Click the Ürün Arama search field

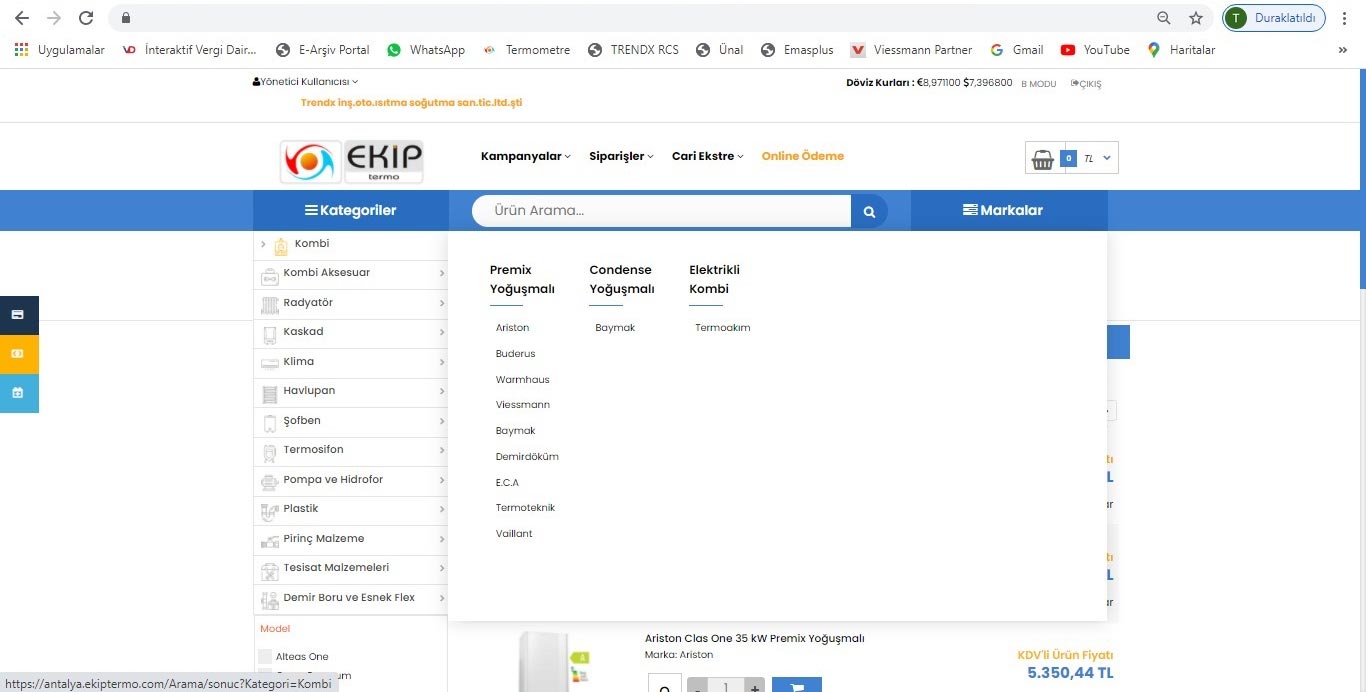(661, 211)
